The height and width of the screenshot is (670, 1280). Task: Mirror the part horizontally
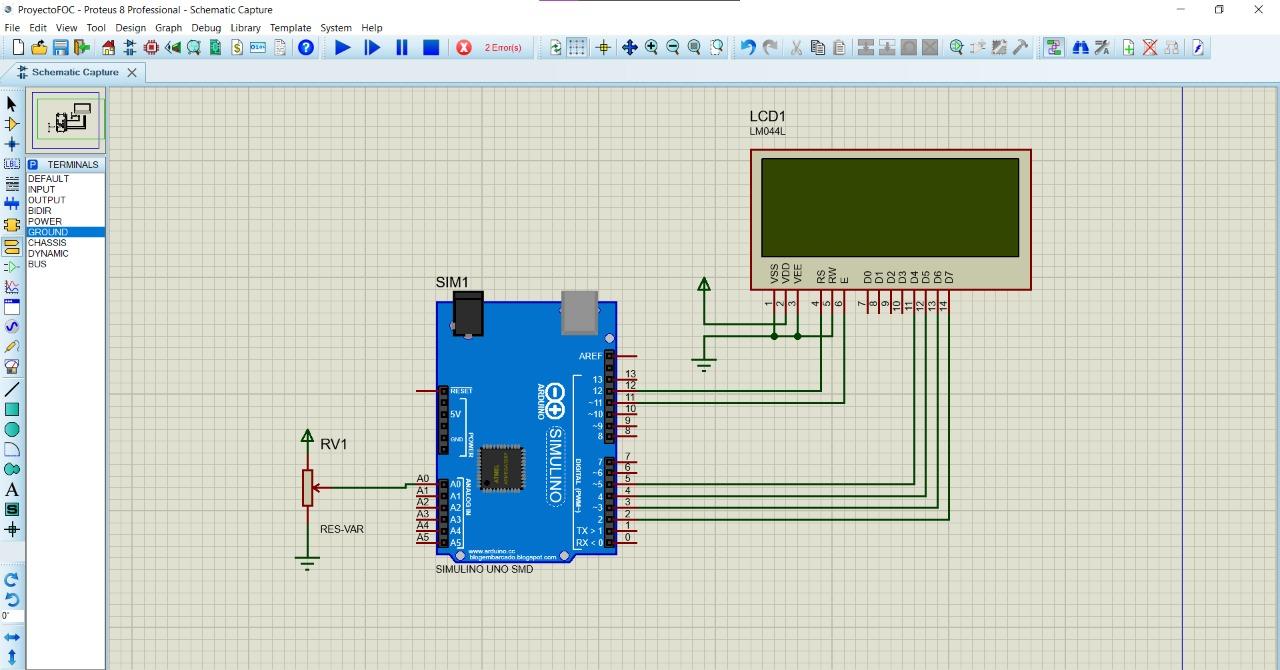12,637
